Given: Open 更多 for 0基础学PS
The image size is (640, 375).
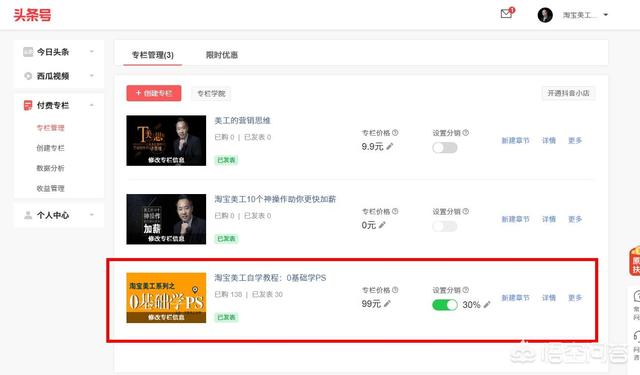Looking at the screenshot, I should tap(575, 298).
